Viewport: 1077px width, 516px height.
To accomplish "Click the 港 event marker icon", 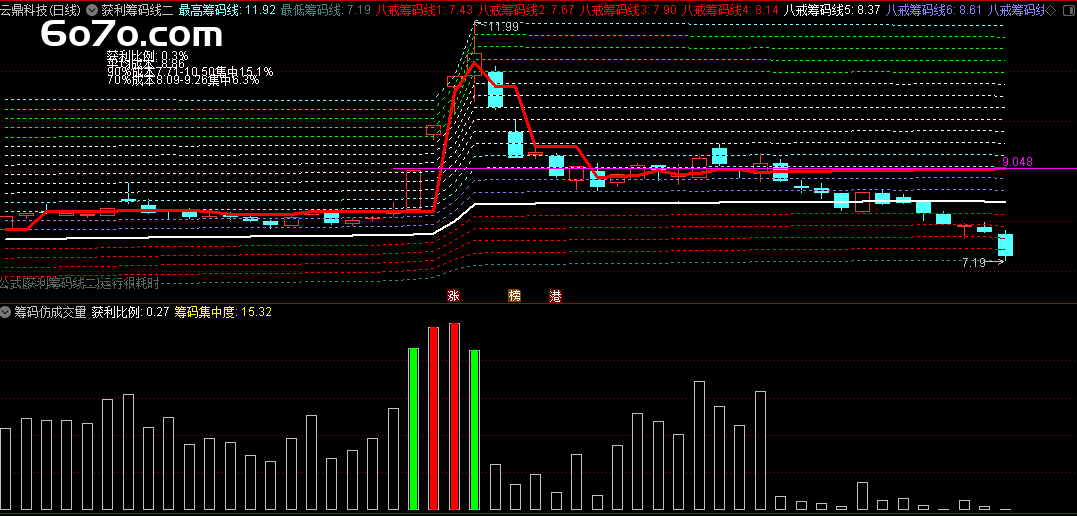I will coord(555,296).
